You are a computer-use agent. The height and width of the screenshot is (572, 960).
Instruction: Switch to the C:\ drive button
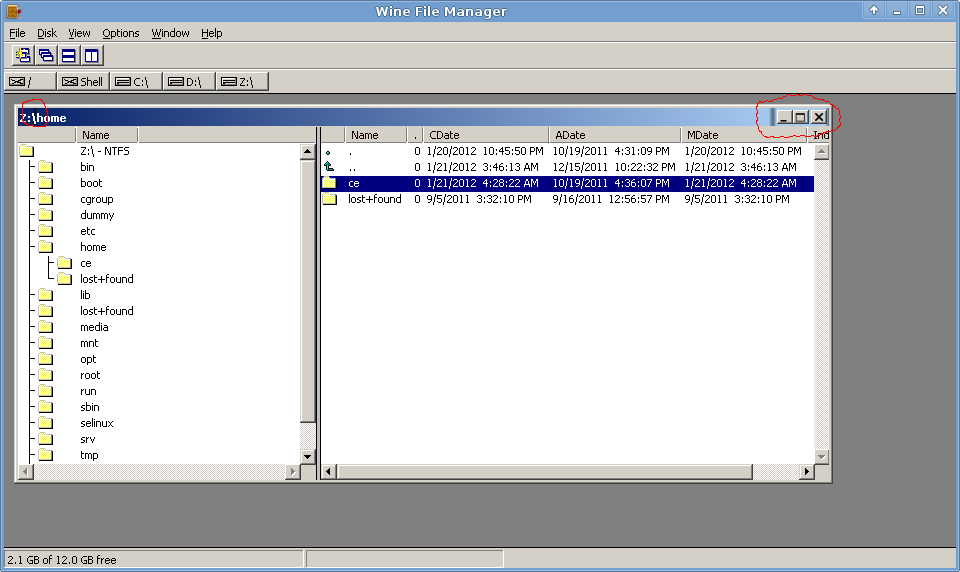tap(134, 82)
